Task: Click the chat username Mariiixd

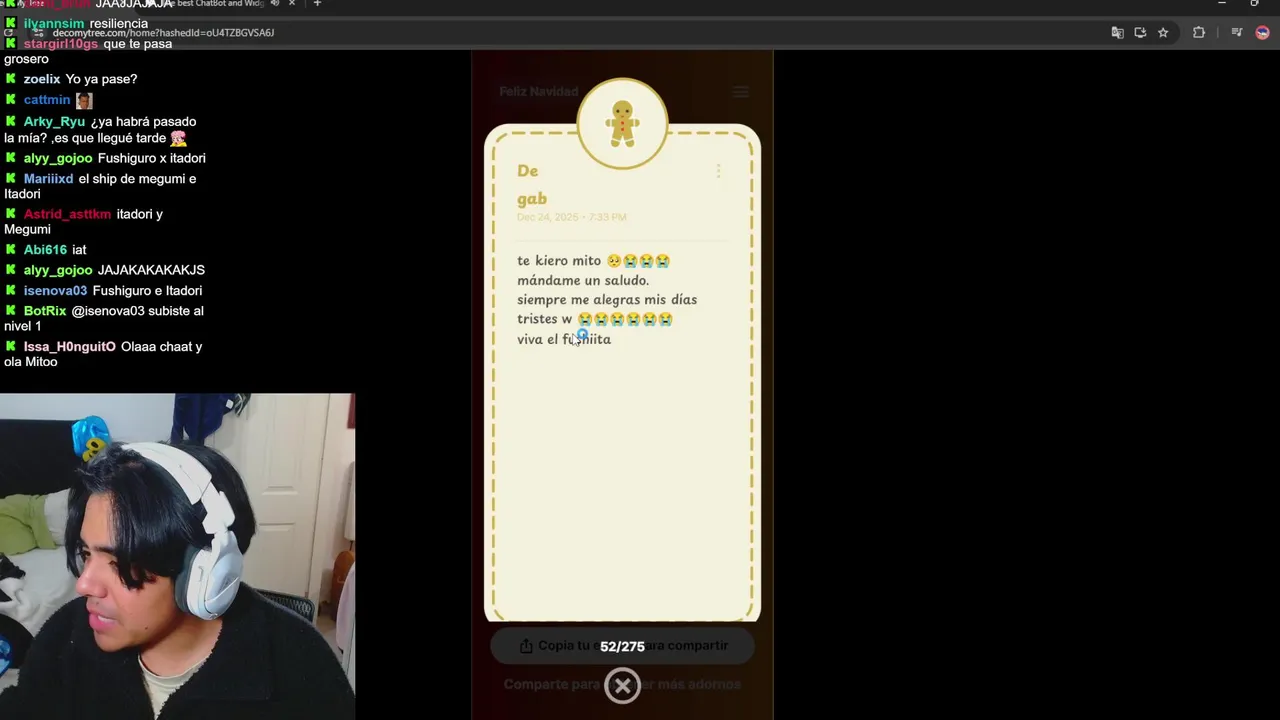Action: (48, 179)
